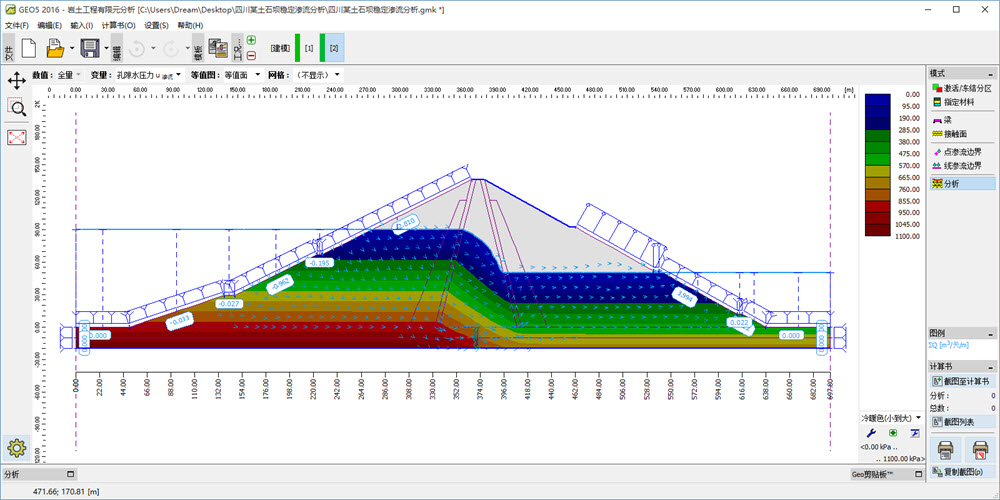Image resolution: width=1000 pixels, height=500 pixels.
Task: Select the highlighted 分析 mode
Action: (962, 184)
